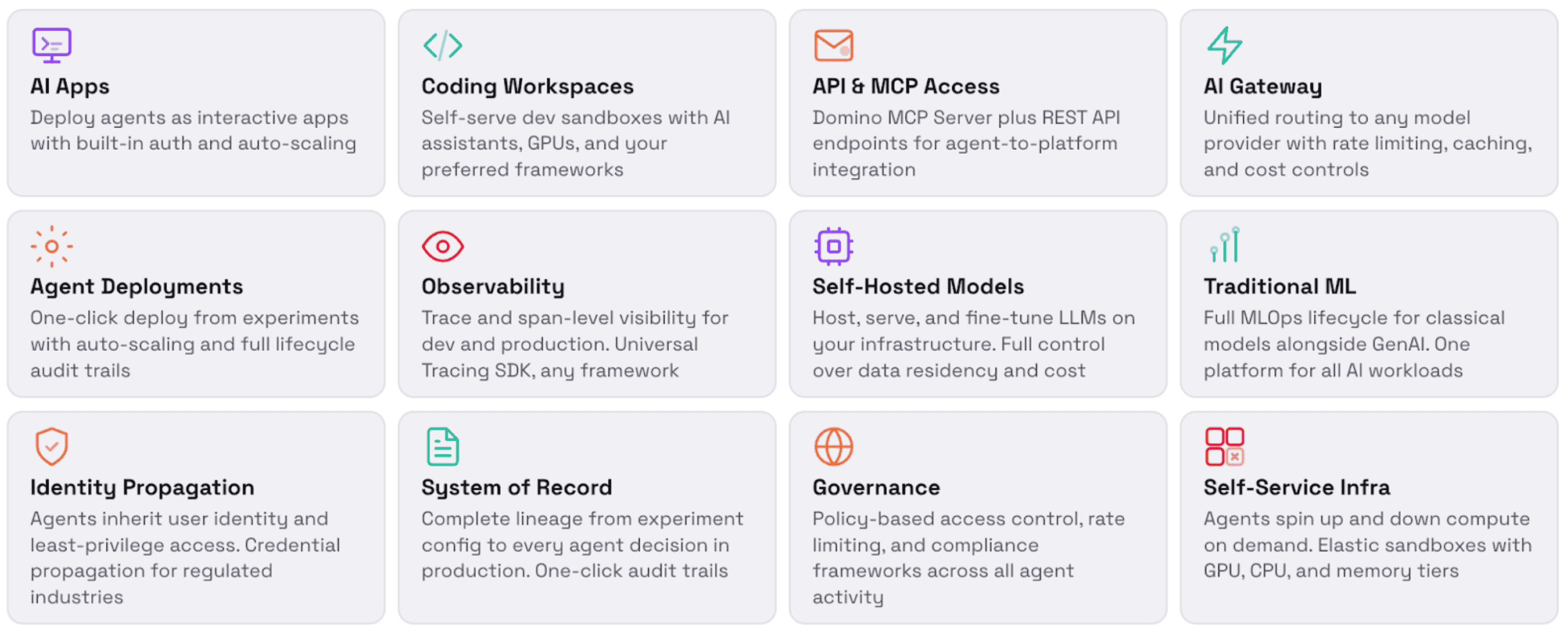
Task: Open the Identity Propagation heading
Action: click(x=143, y=488)
